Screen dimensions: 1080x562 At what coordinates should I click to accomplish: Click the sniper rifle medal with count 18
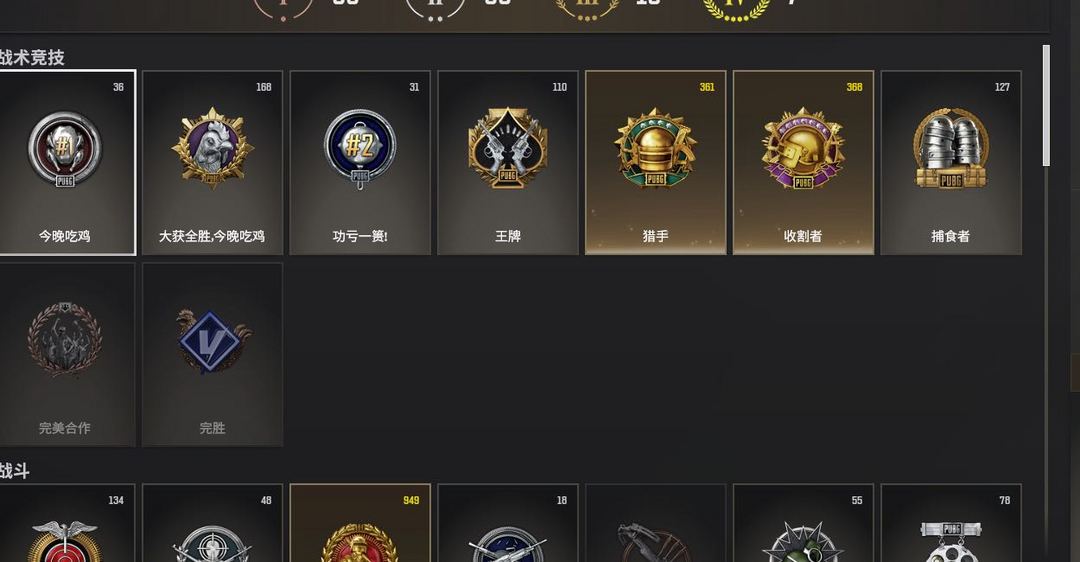[x=508, y=523]
